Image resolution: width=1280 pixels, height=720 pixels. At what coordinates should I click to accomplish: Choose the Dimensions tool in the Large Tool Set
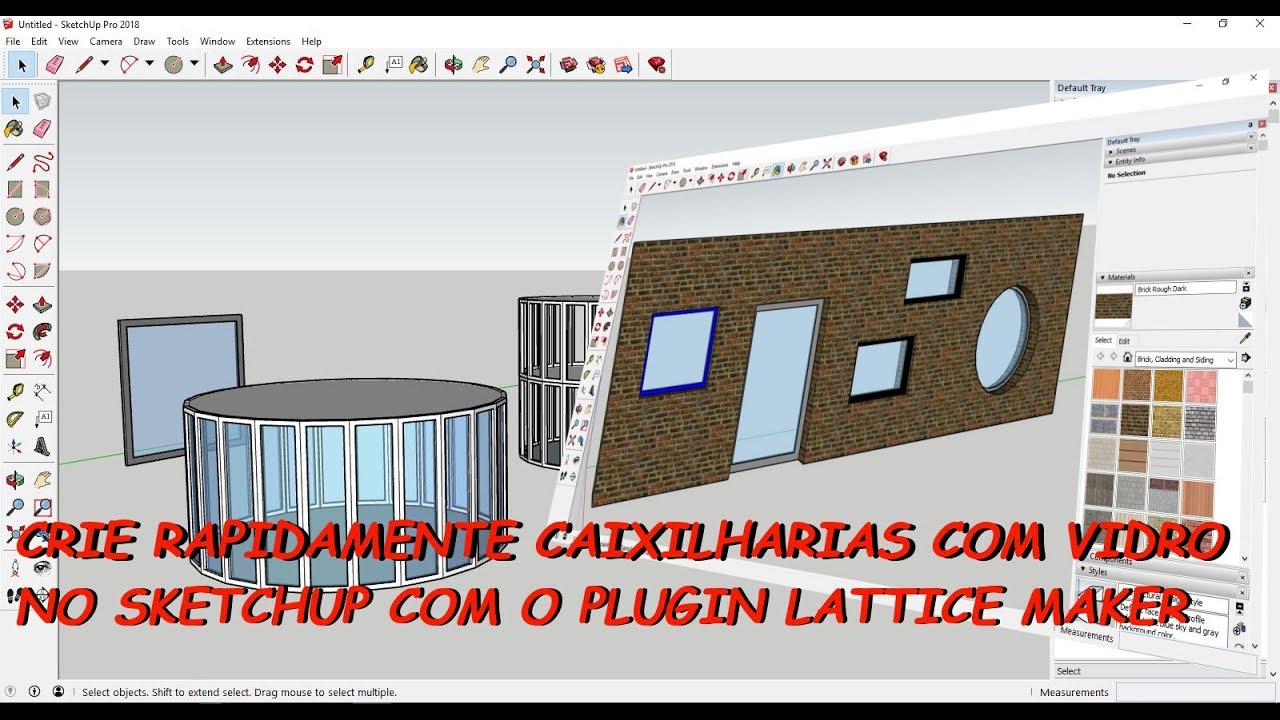[42, 391]
